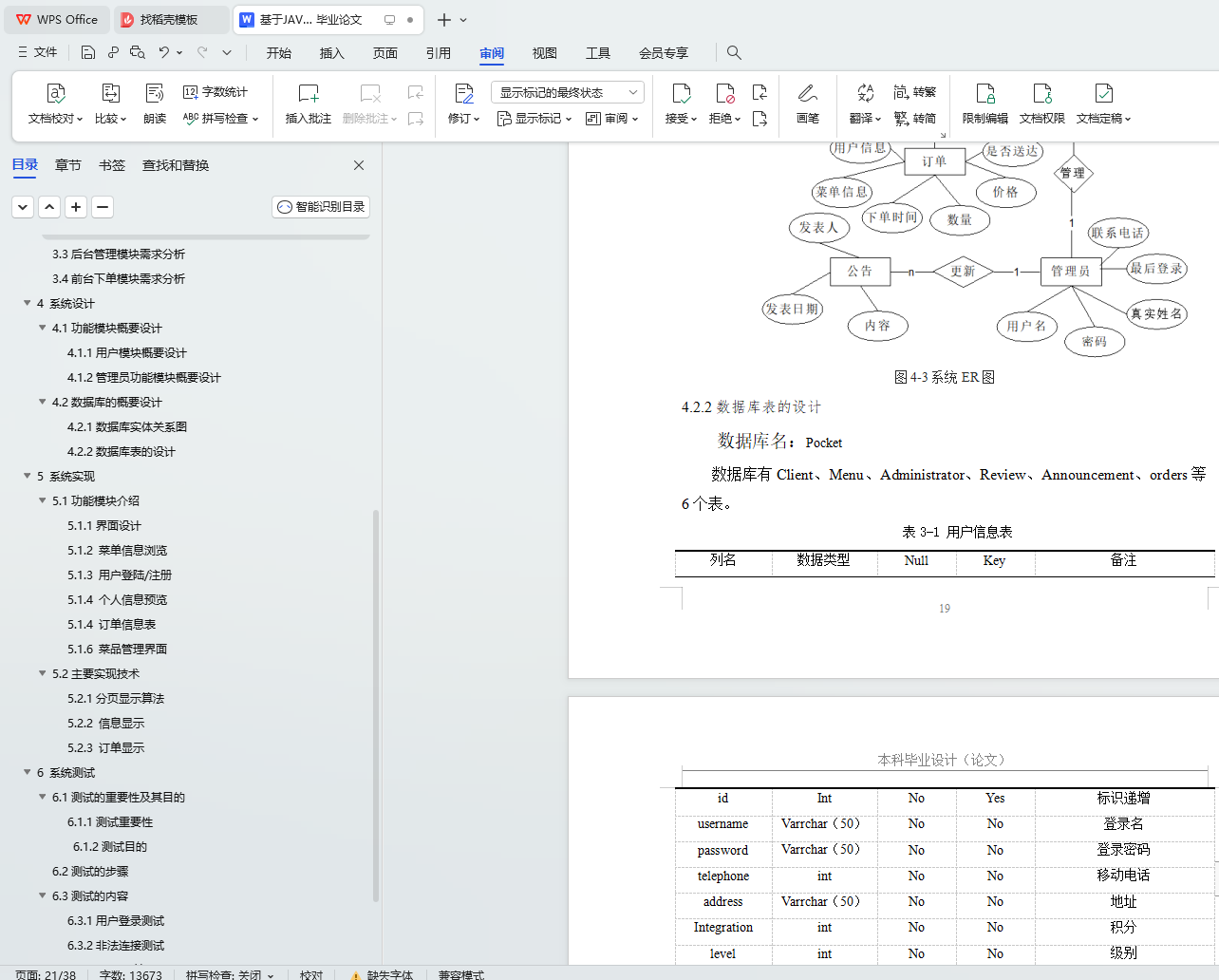Screen dimensions: 1219x980
Task: Click the 比较 compare documents icon
Action: [x=110, y=93]
